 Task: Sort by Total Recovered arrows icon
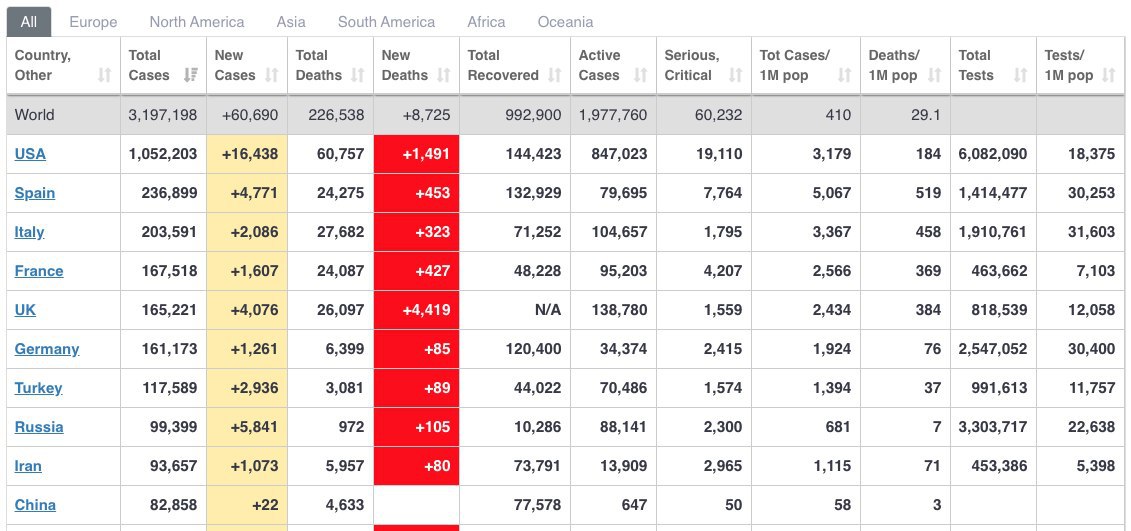click(x=554, y=75)
